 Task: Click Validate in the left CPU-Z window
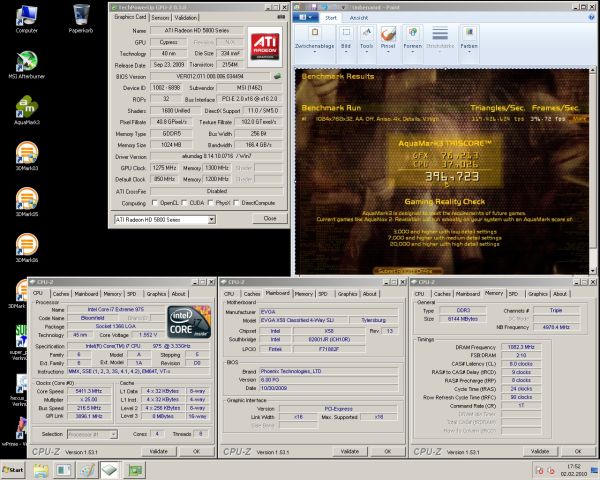(x=159, y=451)
